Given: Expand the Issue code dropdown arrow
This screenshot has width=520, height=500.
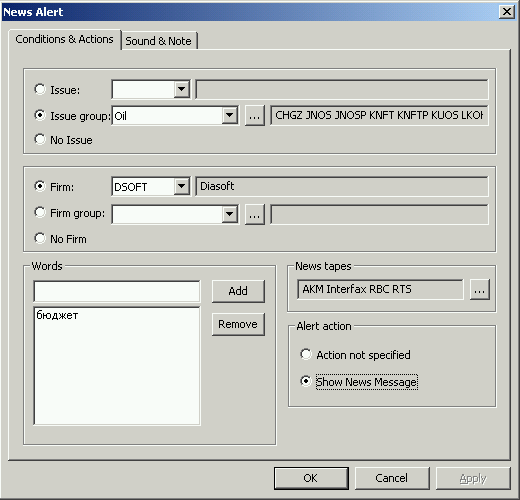Looking at the screenshot, I should coord(182,89).
